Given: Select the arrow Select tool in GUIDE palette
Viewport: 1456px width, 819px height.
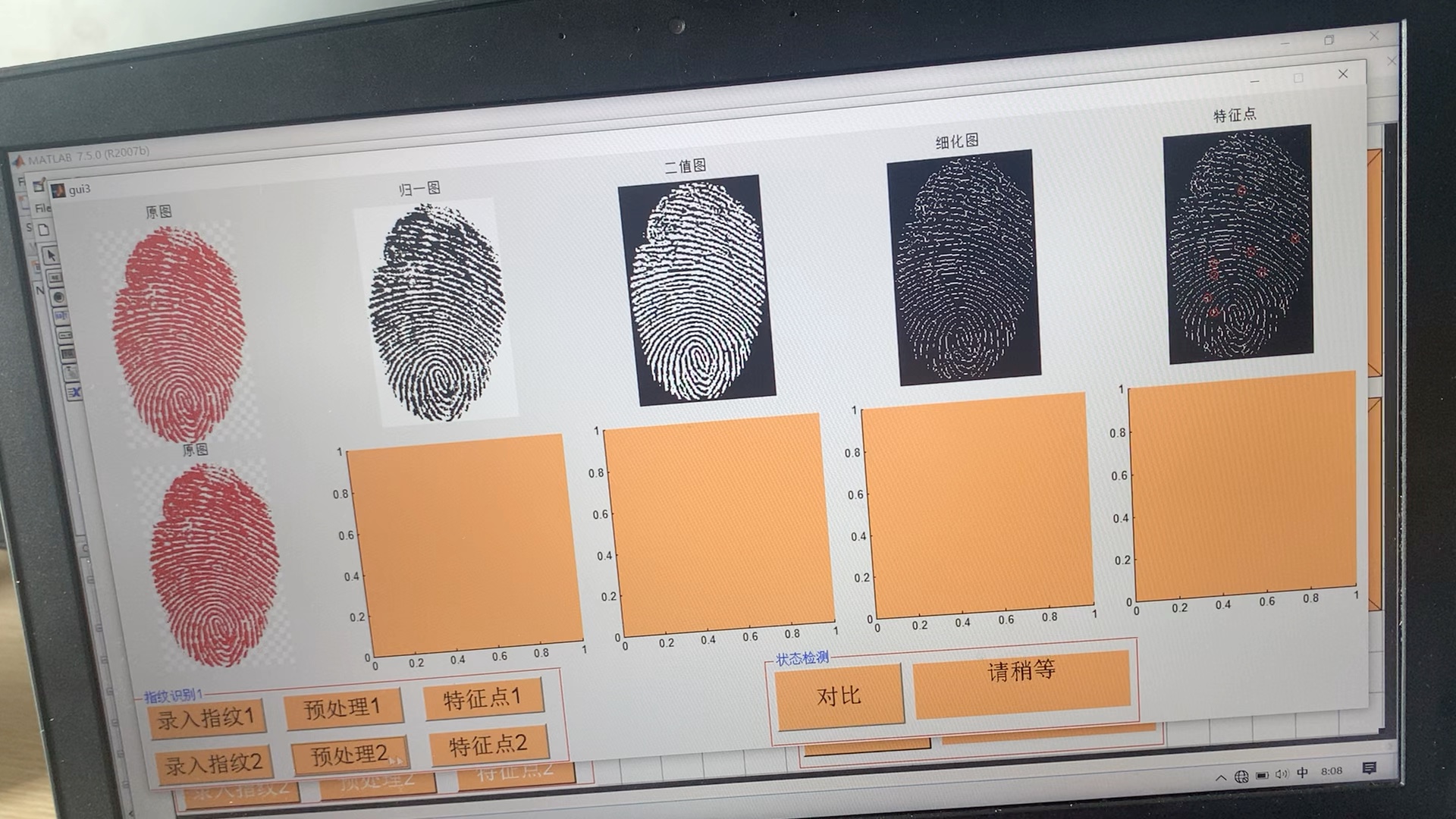Looking at the screenshot, I should point(51,256).
